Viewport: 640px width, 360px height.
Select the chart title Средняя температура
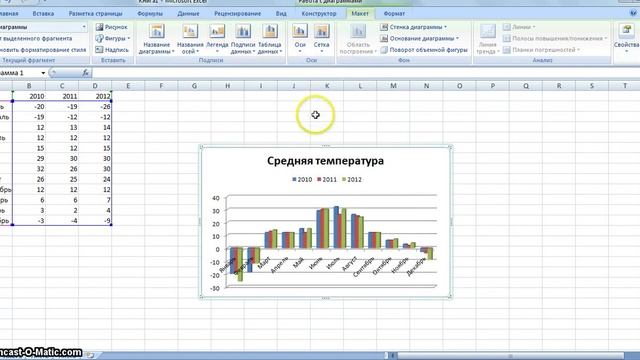[x=325, y=160]
